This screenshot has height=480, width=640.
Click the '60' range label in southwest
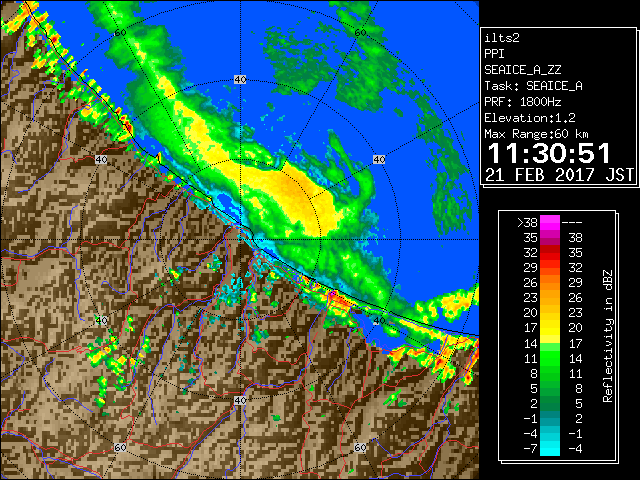[x=120, y=447]
